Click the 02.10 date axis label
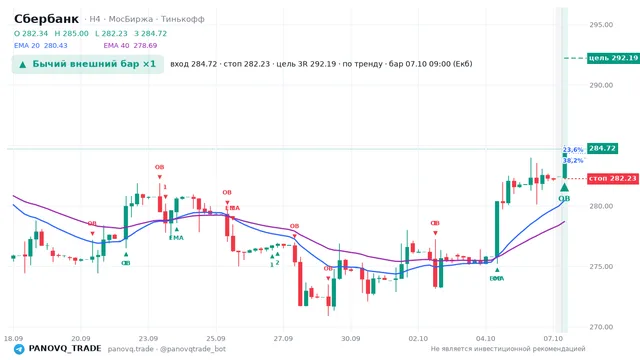640x360 pixels. point(418,338)
